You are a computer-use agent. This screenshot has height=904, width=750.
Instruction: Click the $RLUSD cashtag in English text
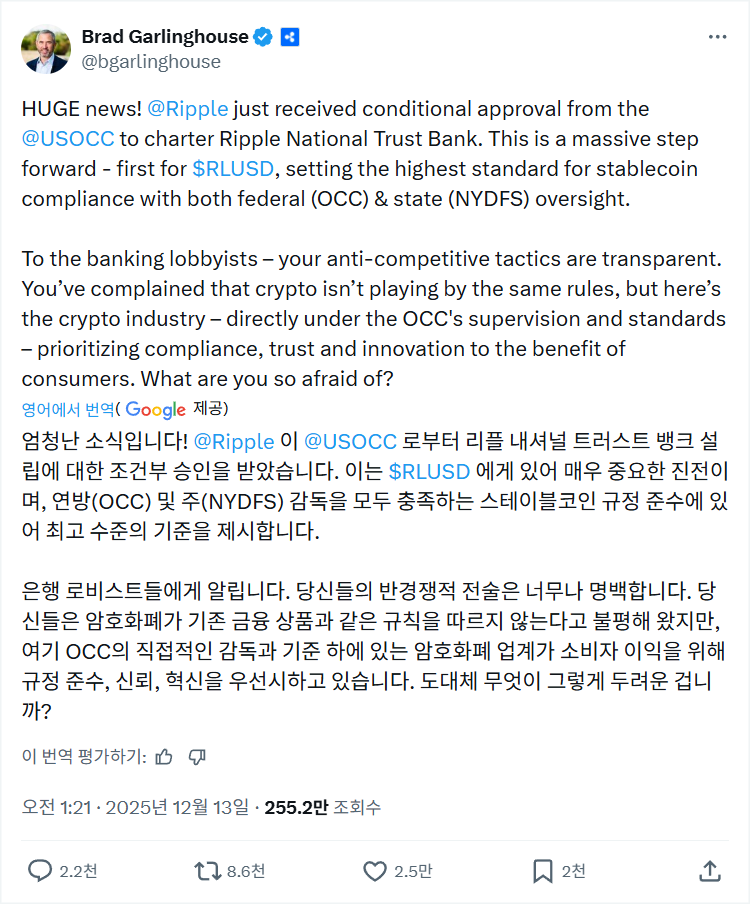click(x=234, y=168)
